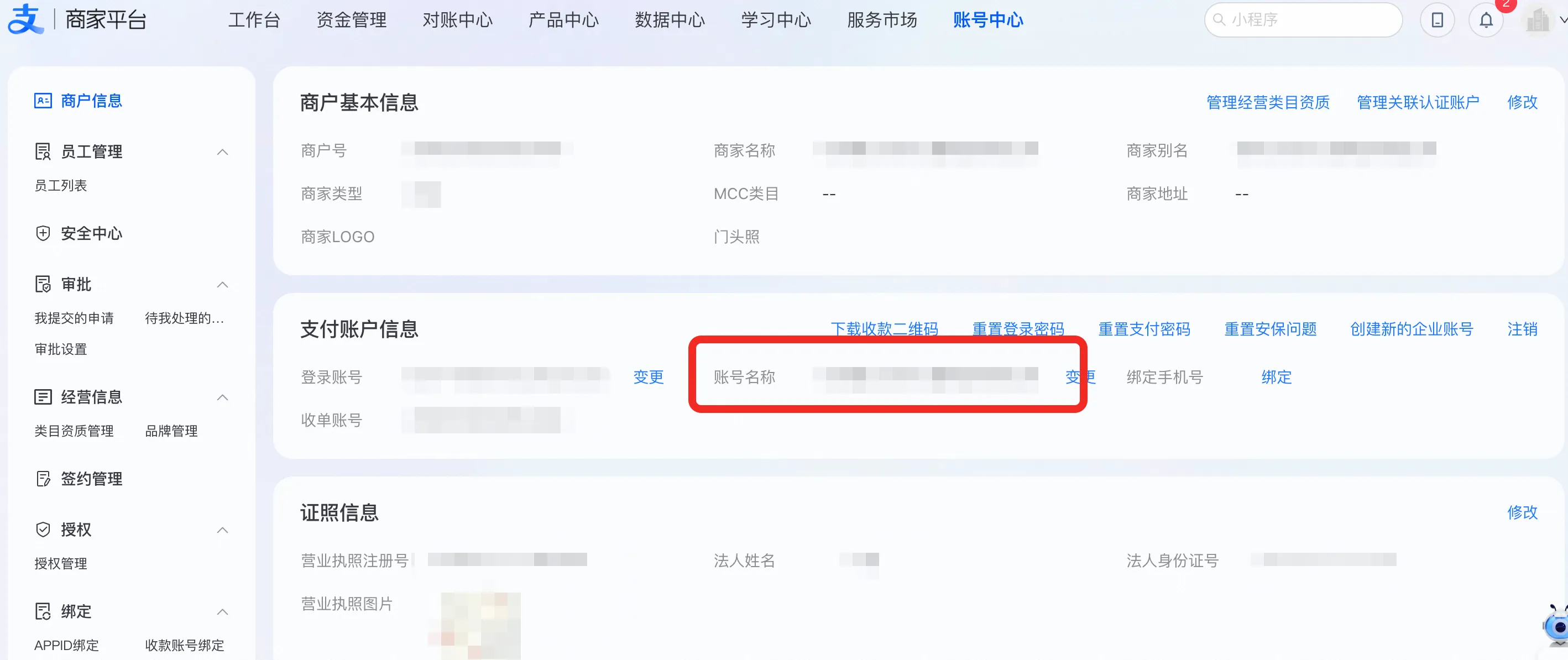This screenshot has width=1568, height=660.
Task: Click the 安全中心 shield icon
Action: click(43, 233)
